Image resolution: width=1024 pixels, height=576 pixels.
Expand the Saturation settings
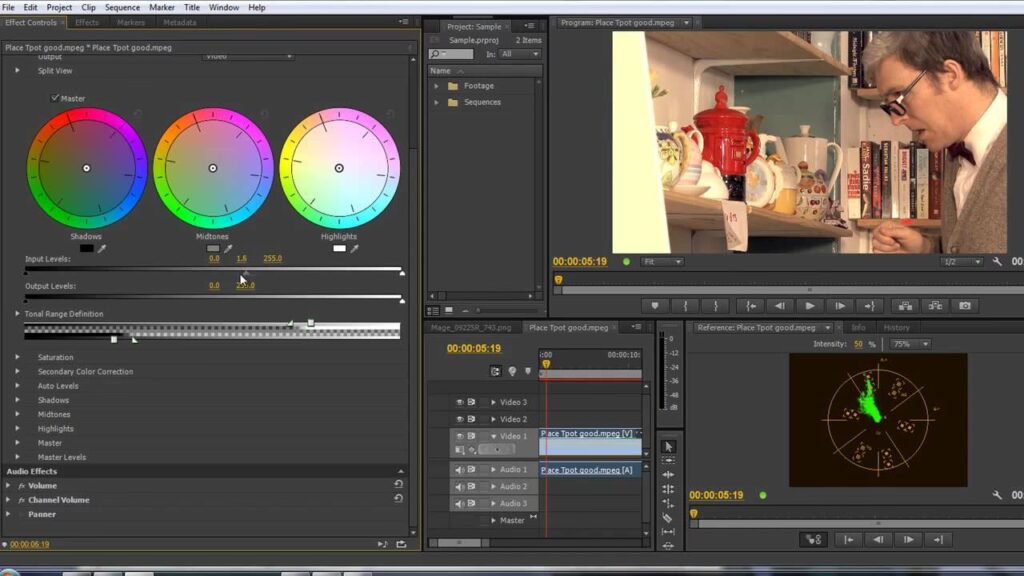17,357
